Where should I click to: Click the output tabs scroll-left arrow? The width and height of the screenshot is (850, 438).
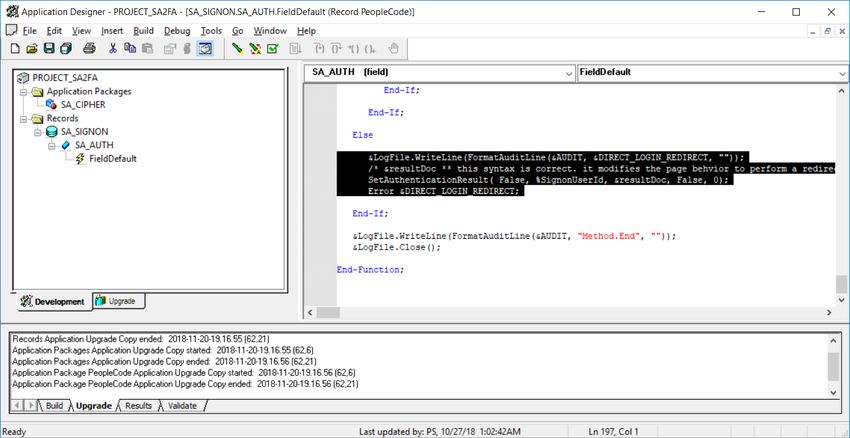17,405
